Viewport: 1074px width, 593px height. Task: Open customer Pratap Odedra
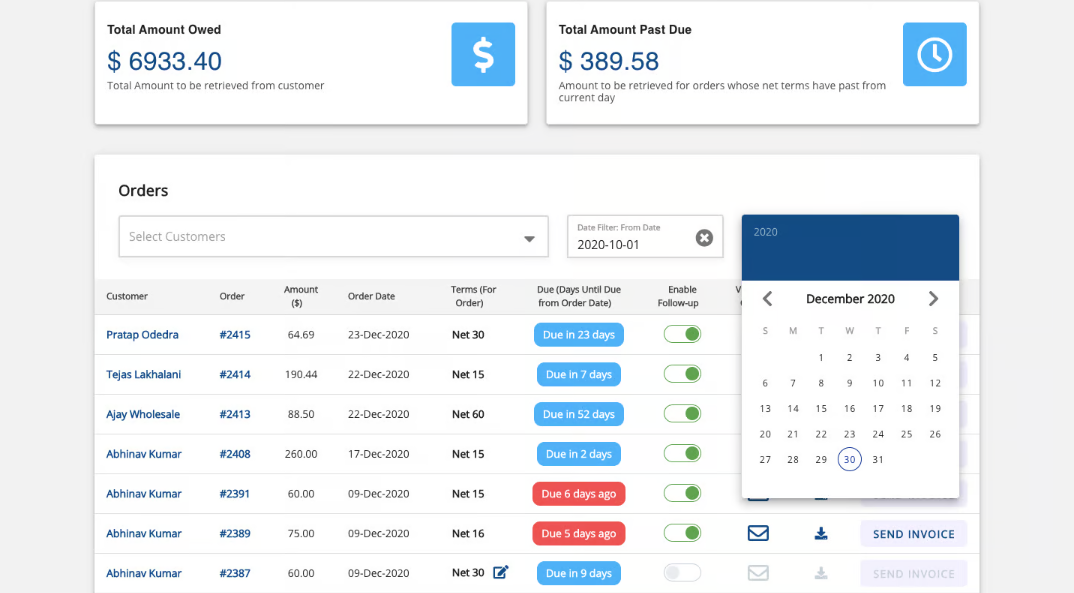[x=142, y=335]
